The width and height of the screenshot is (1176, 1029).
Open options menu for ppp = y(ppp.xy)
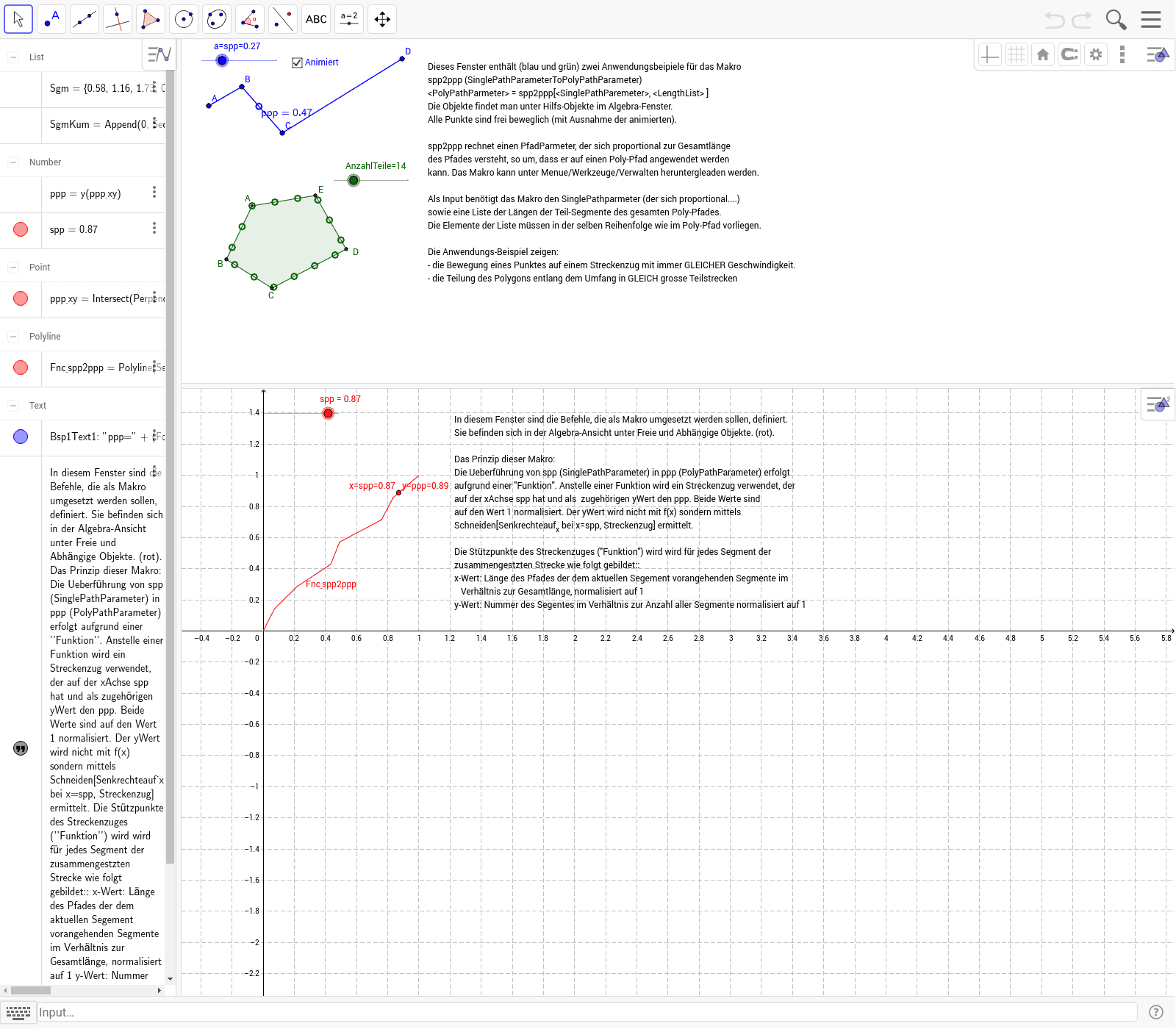point(154,192)
